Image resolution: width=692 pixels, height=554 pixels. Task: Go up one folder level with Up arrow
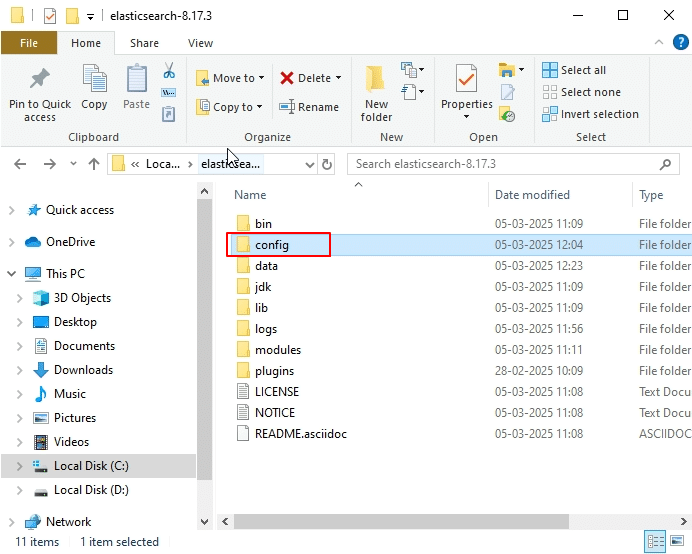pyautogui.click(x=94, y=164)
